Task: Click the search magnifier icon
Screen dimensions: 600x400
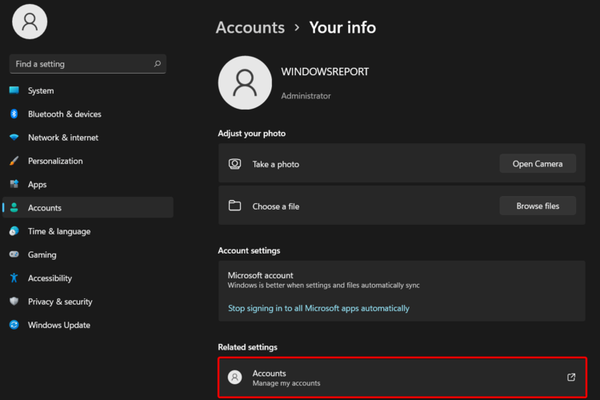Action: pyautogui.click(x=157, y=64)
